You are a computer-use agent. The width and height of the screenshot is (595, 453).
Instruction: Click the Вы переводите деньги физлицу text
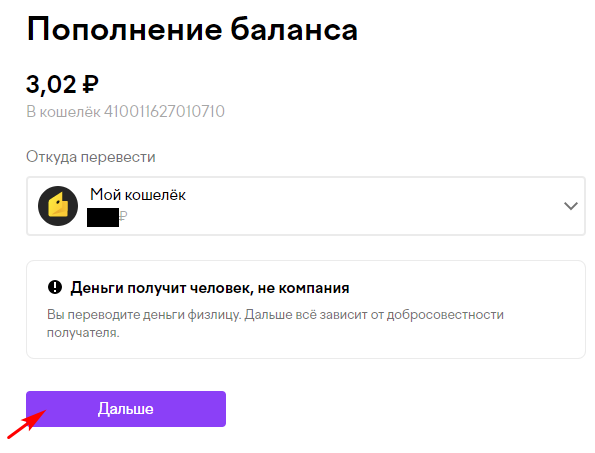[144, 315]
